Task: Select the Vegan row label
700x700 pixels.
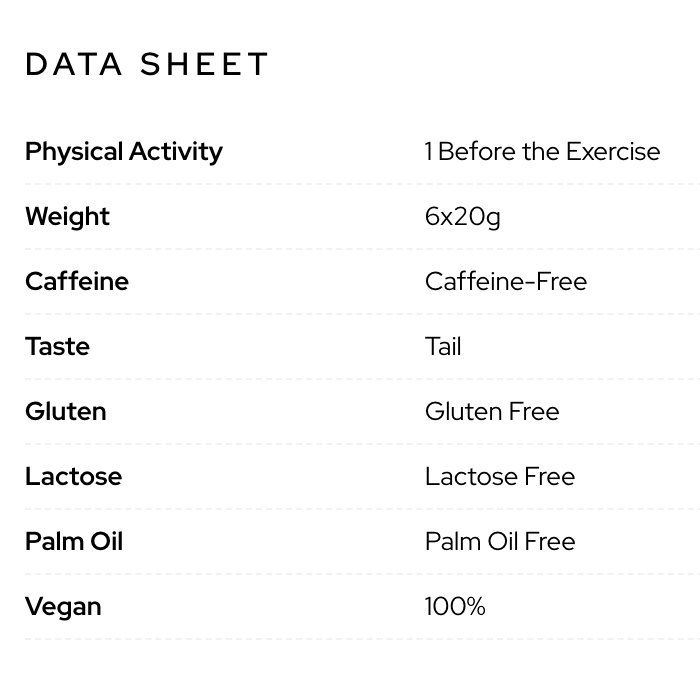Action: pyautogui.click(x=63, y=607)
